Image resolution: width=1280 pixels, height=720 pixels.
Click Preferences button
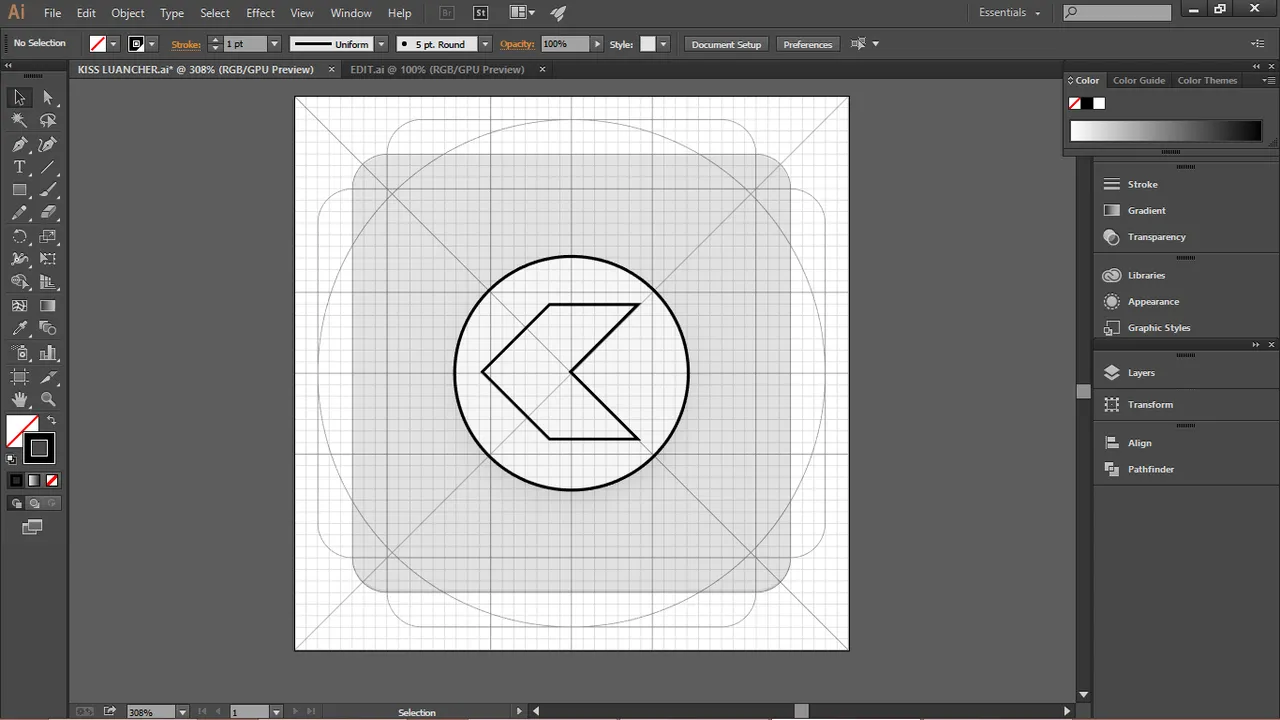[x=808, y=44]
